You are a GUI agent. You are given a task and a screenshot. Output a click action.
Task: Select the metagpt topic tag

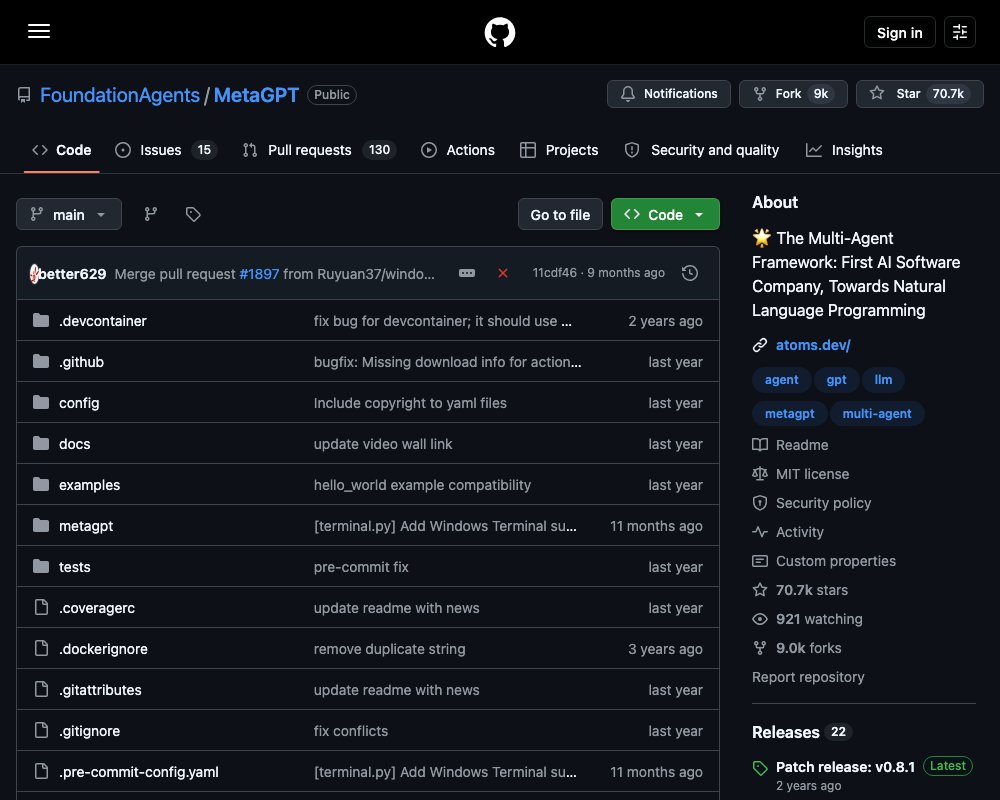[x=790, y=413]
